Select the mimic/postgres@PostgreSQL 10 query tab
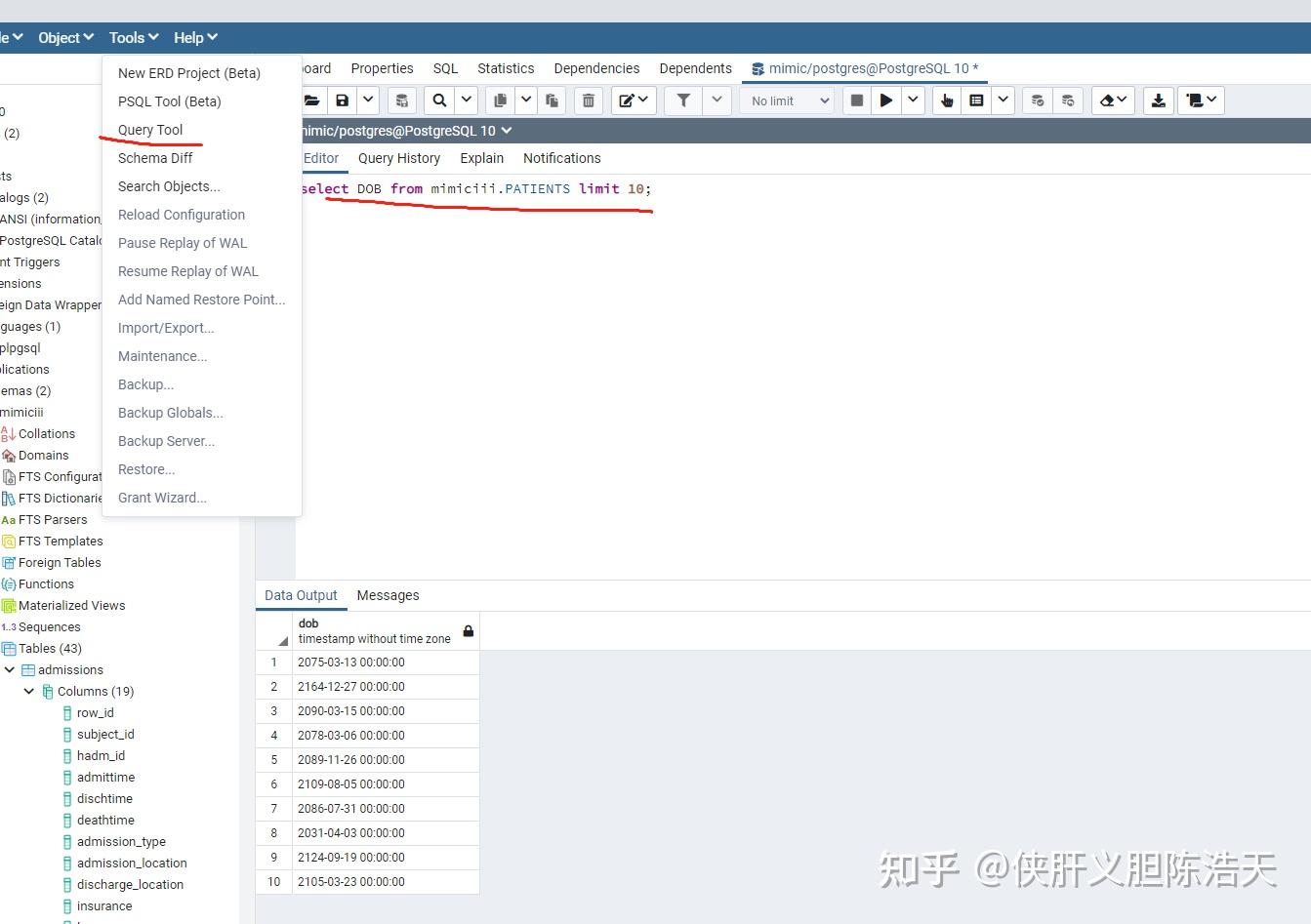This screenshot has width=1311, height=924. tap(865, 68)
